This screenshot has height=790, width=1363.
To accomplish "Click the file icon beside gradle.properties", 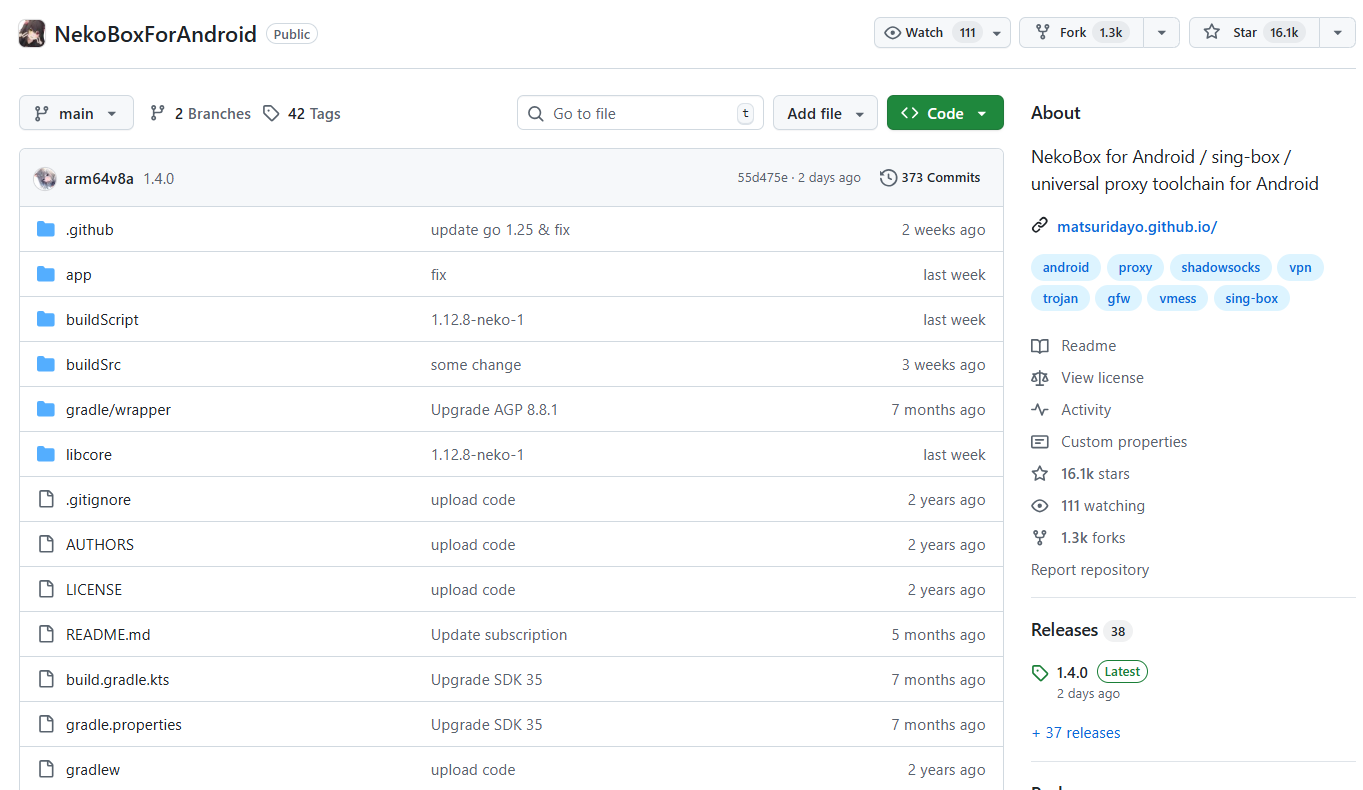I will pyautogui.click(x=45, y=724).
